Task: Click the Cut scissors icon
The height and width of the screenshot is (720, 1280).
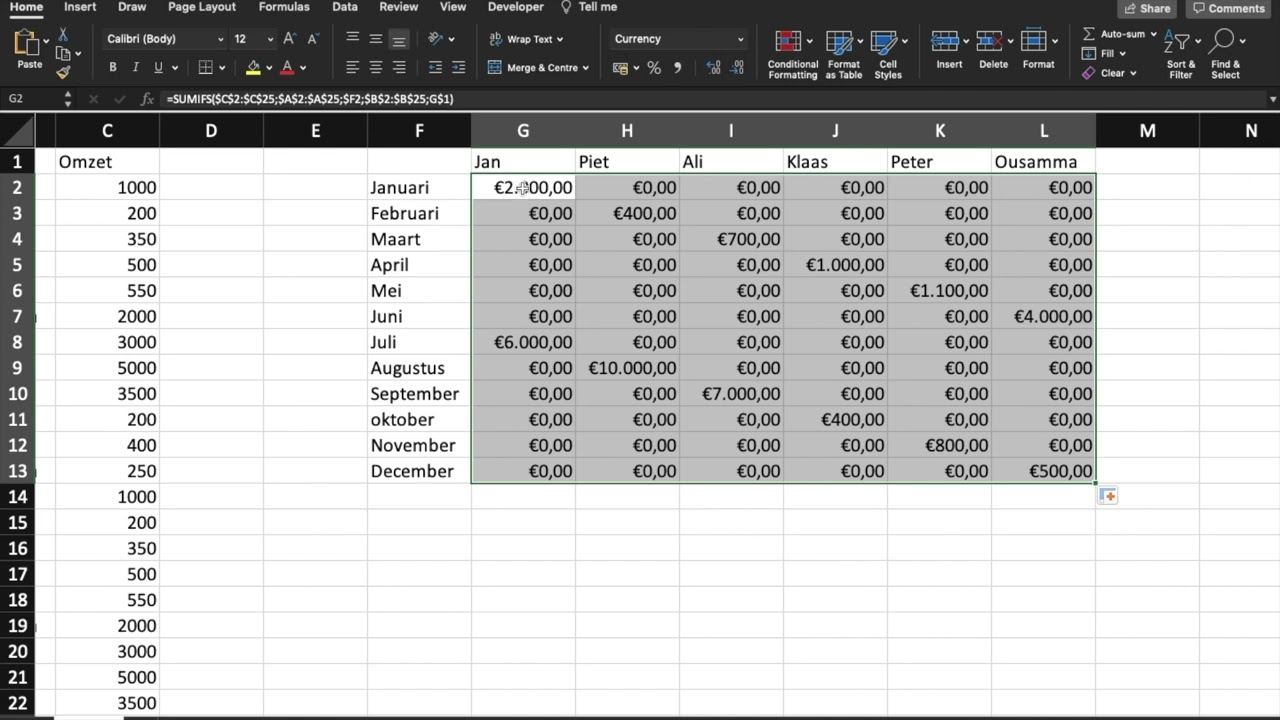Action: (63, 35)
